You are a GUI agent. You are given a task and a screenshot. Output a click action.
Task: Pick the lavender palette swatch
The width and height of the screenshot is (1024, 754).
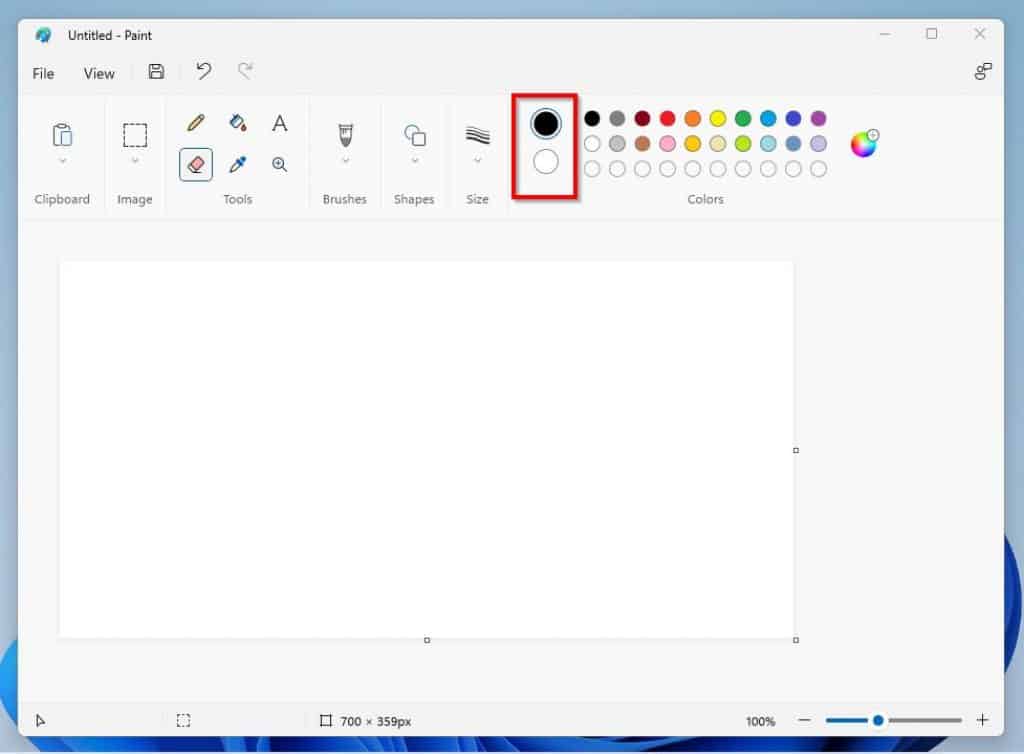(x=818, y=144)
